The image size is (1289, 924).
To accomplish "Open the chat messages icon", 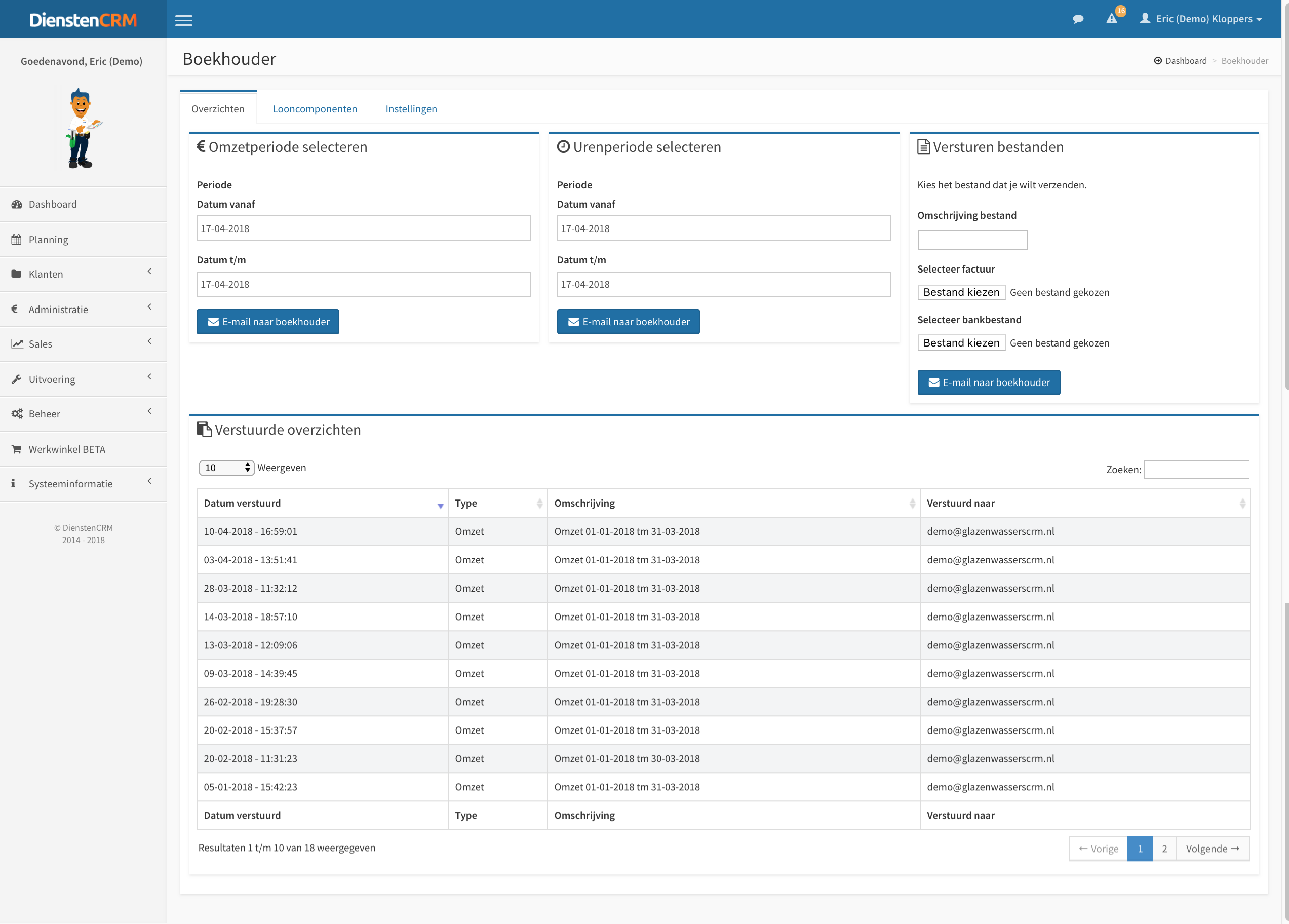I will (x=1078, y=19).
